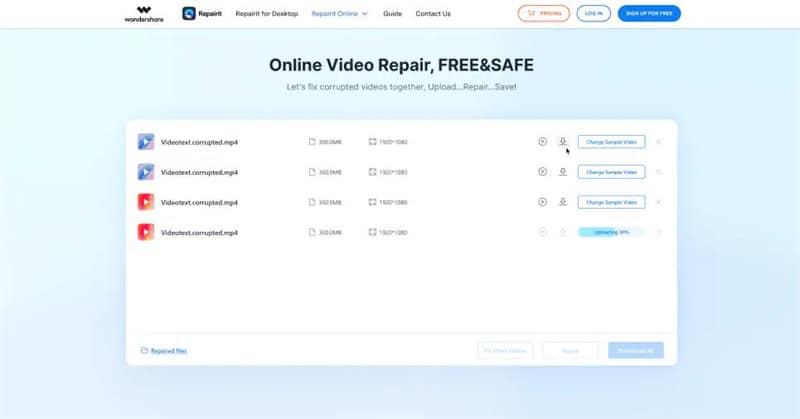This screenshot has width=800, height=419.
Task: Click the blue Download All button
Action: pos(636,351)
